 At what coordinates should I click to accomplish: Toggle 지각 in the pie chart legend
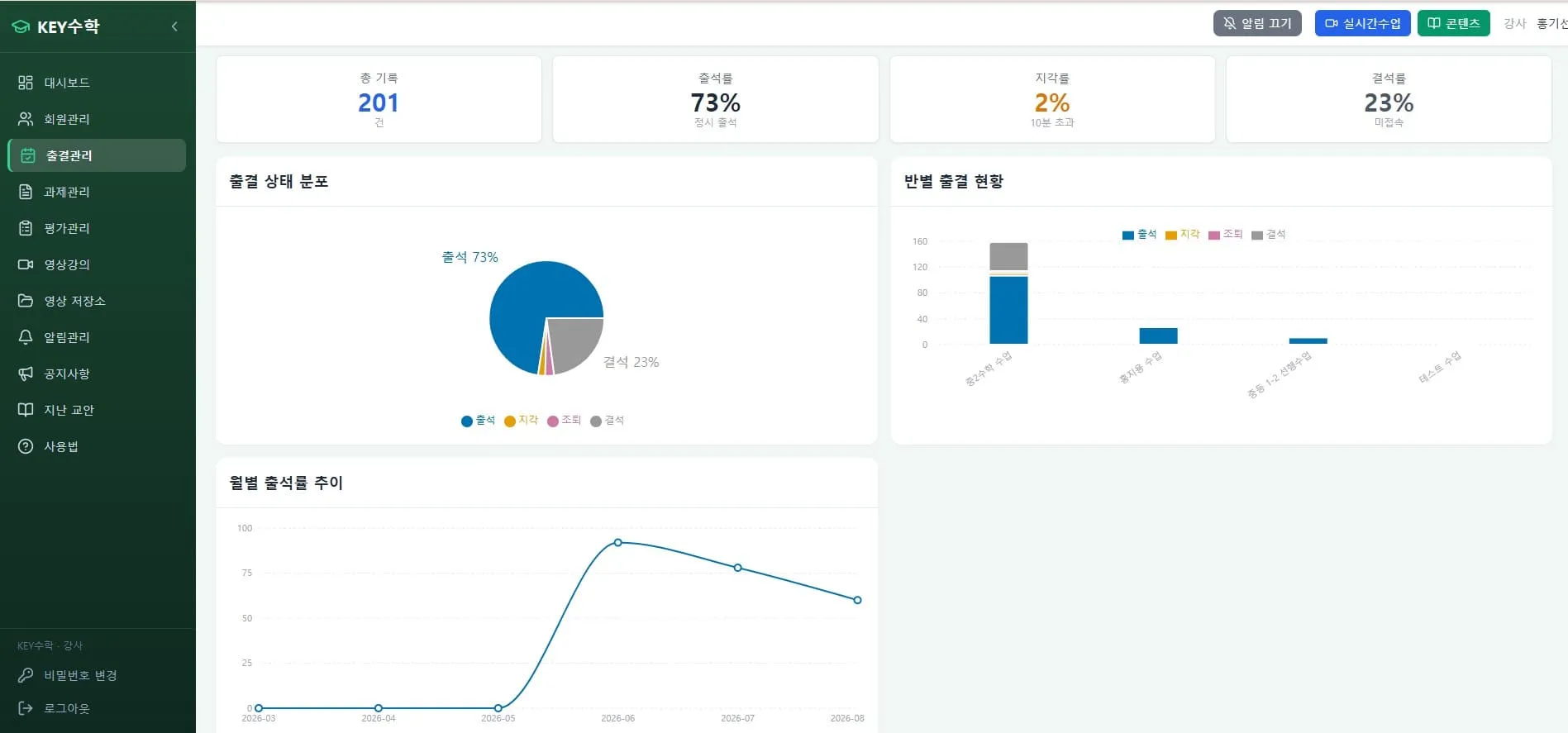(521, 421)
